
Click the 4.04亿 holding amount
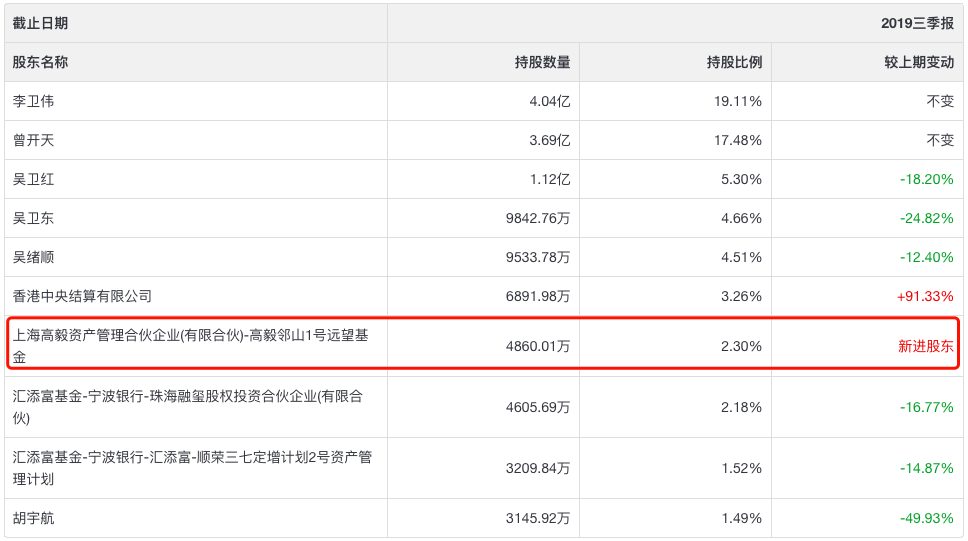[549, 101]
